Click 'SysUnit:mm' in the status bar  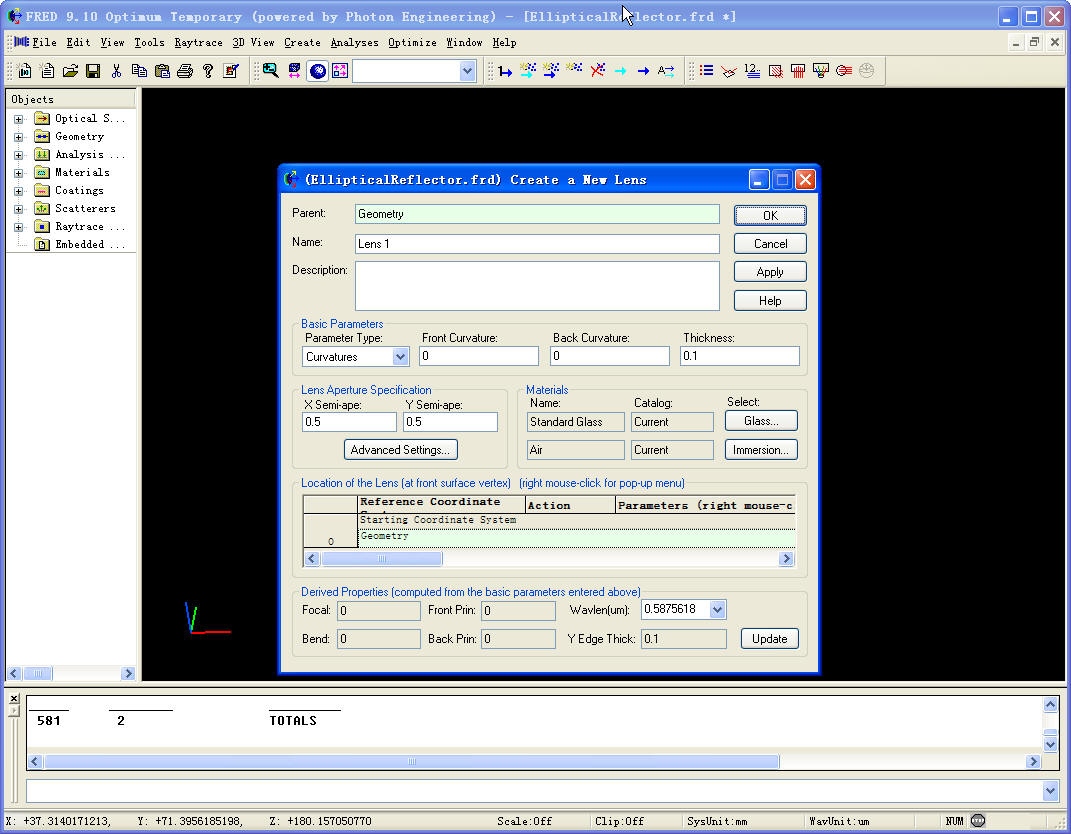716,821
